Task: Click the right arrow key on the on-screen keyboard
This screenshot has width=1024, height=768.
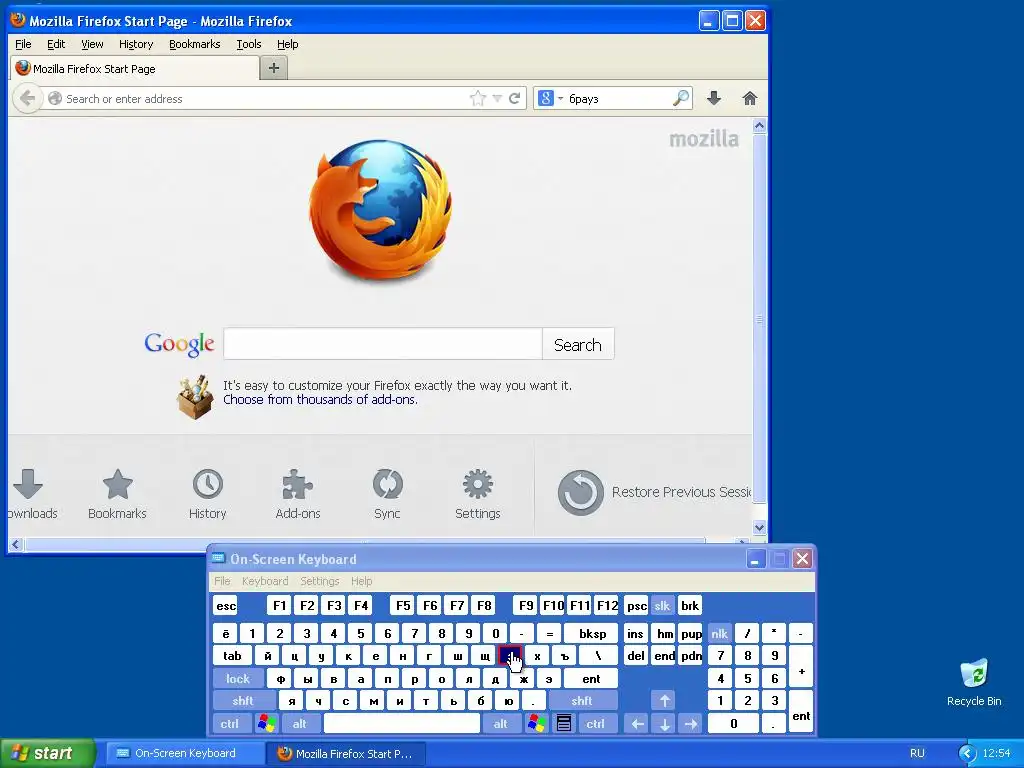Action: [691, 724]
